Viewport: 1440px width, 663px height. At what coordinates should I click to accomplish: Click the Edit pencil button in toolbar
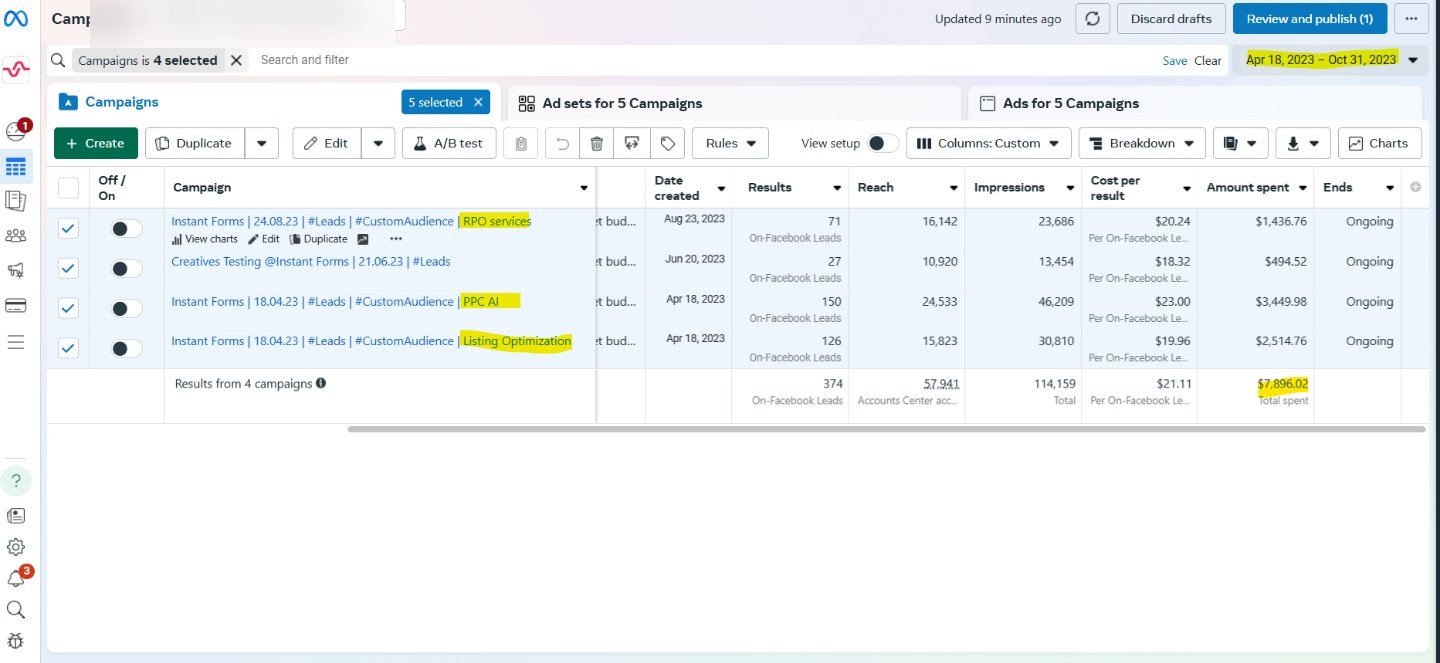(327, 143)
